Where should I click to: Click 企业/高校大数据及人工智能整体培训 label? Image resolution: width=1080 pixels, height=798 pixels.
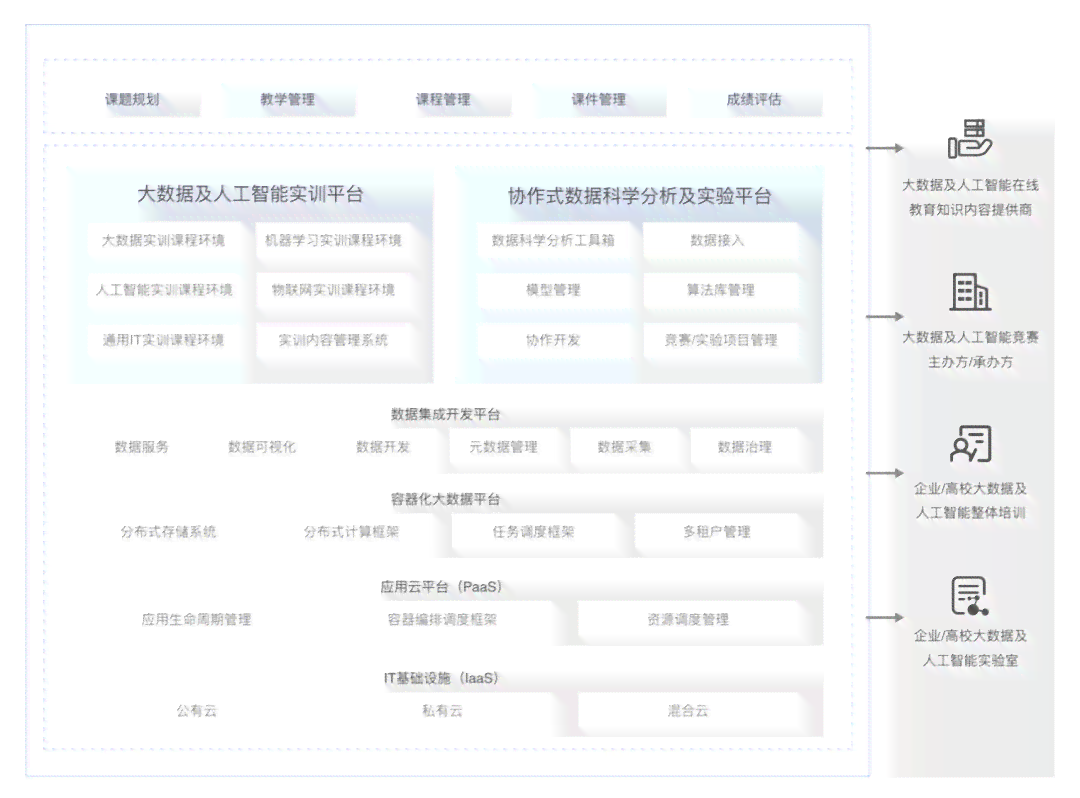coord(970,501)
